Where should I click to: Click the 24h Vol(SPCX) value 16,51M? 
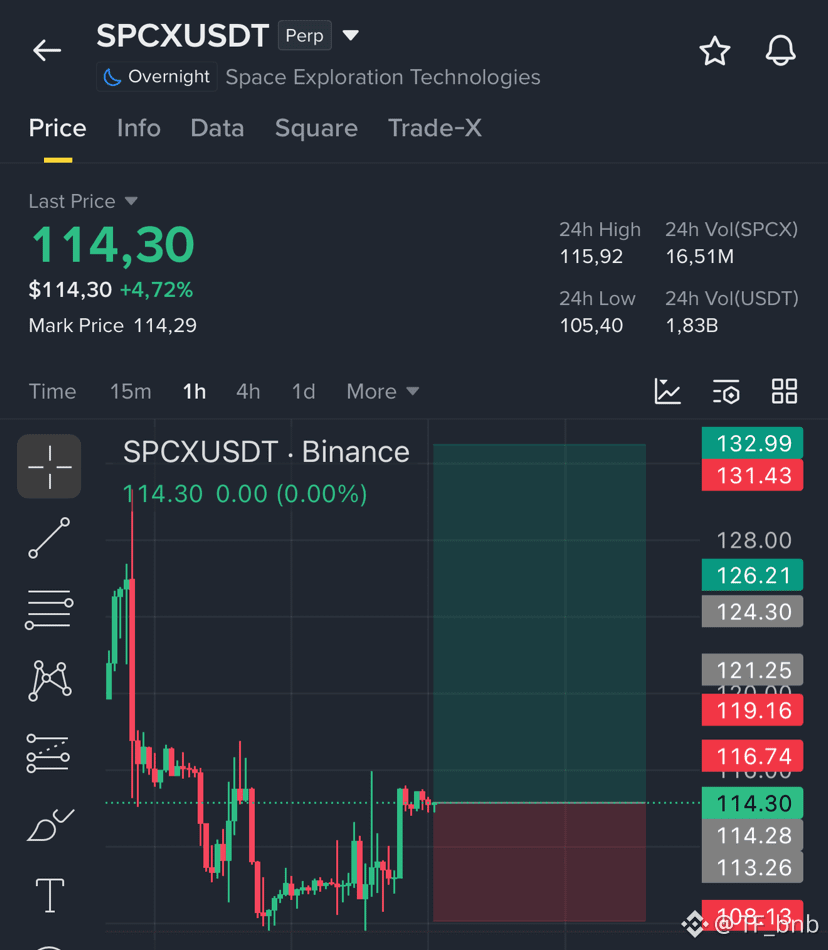700,256
